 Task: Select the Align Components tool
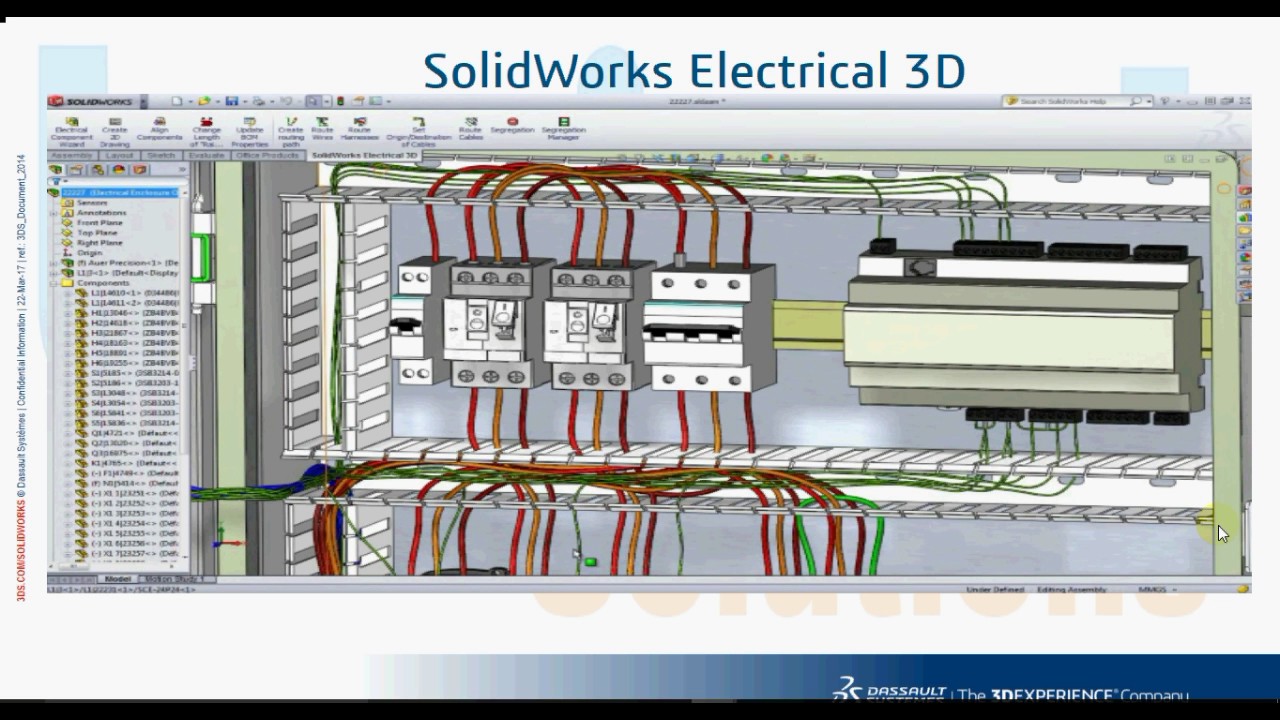[x=159, y=130]
